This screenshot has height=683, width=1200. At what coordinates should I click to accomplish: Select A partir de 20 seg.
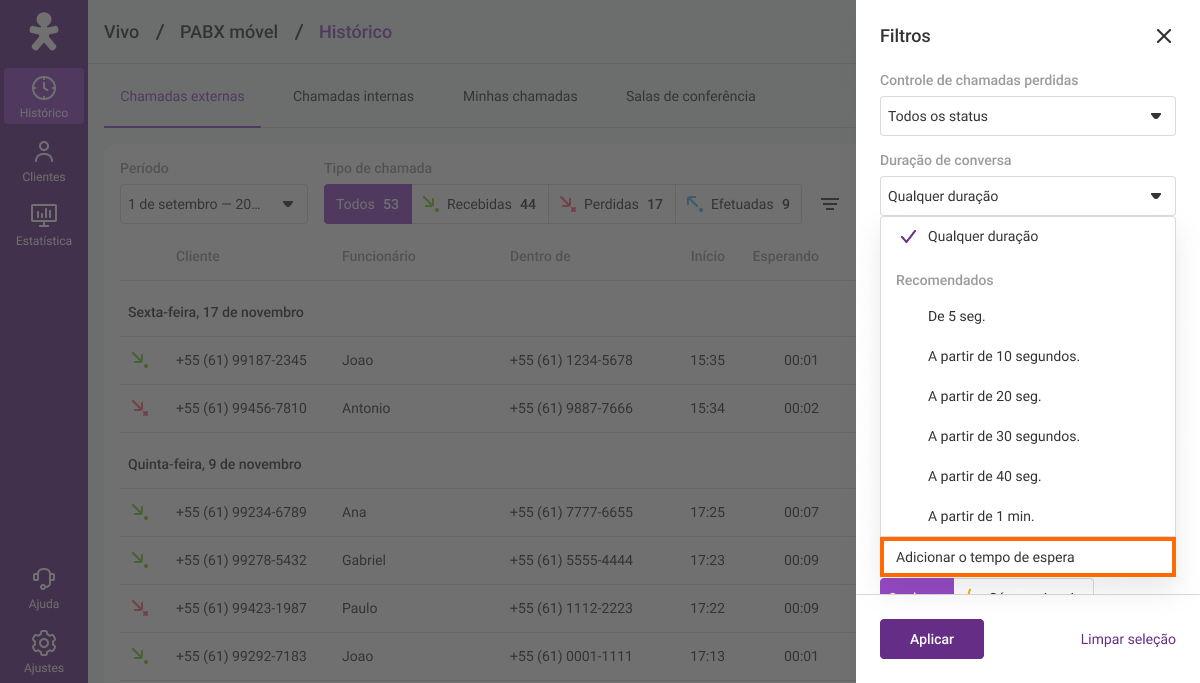1028,396
